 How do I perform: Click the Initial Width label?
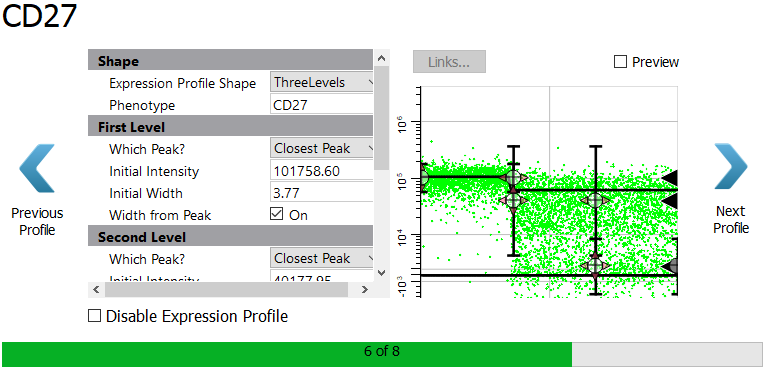coord(146,194)
